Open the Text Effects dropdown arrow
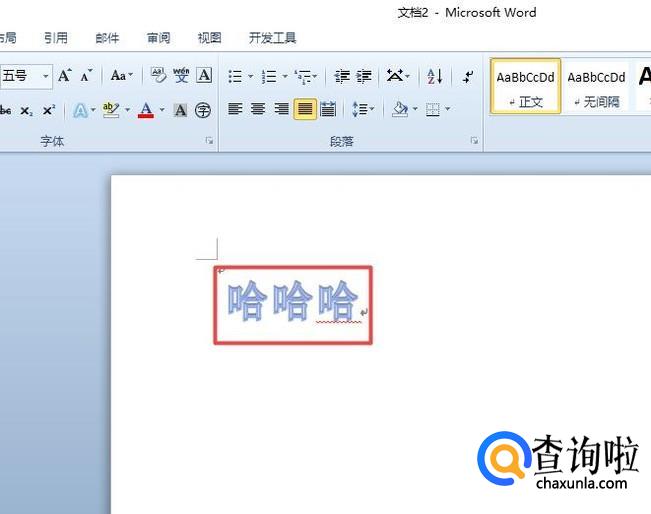This screenshot has height=514, width=651. pos(93,110)
